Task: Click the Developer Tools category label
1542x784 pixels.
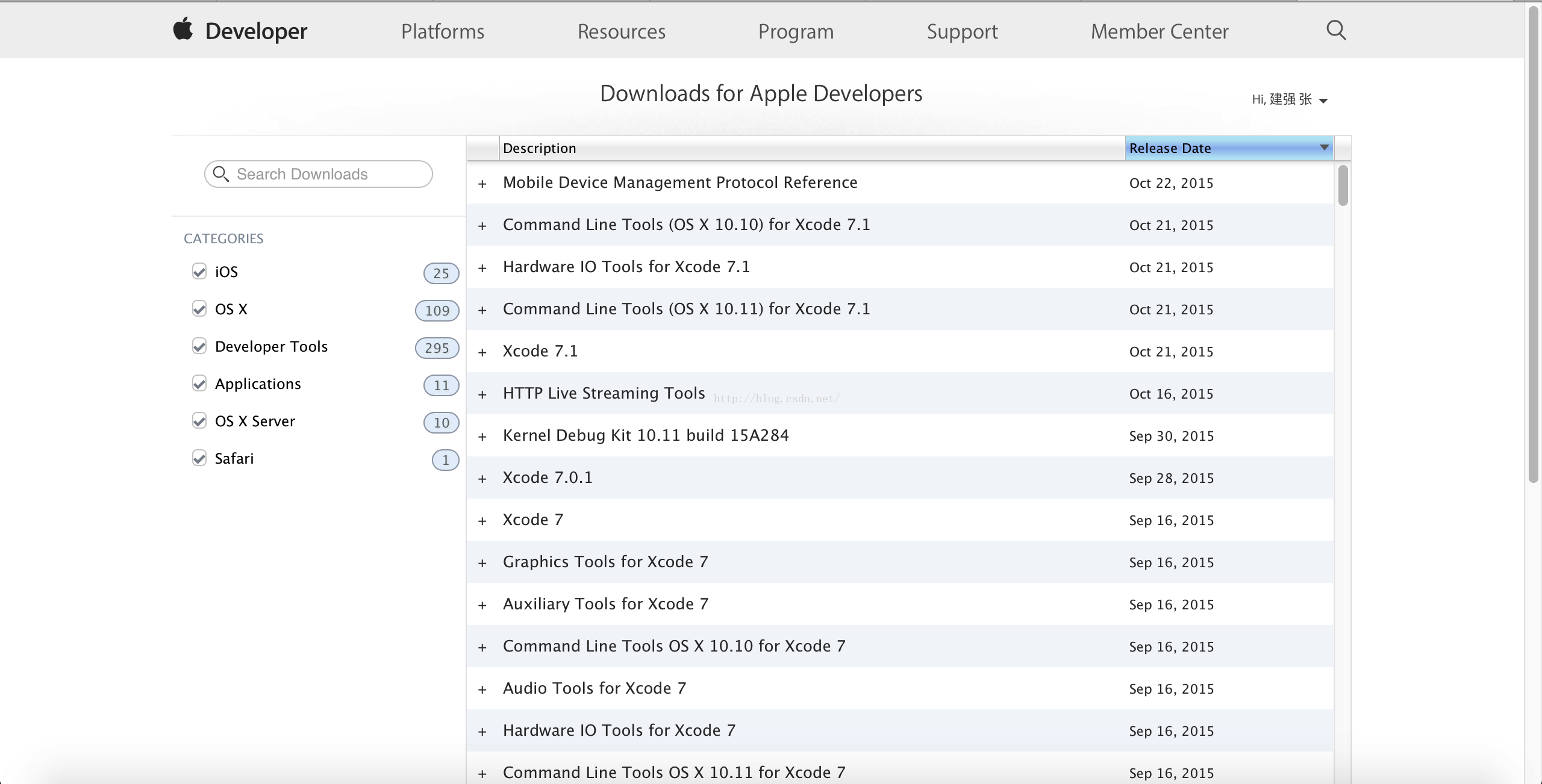Action: 271,346
